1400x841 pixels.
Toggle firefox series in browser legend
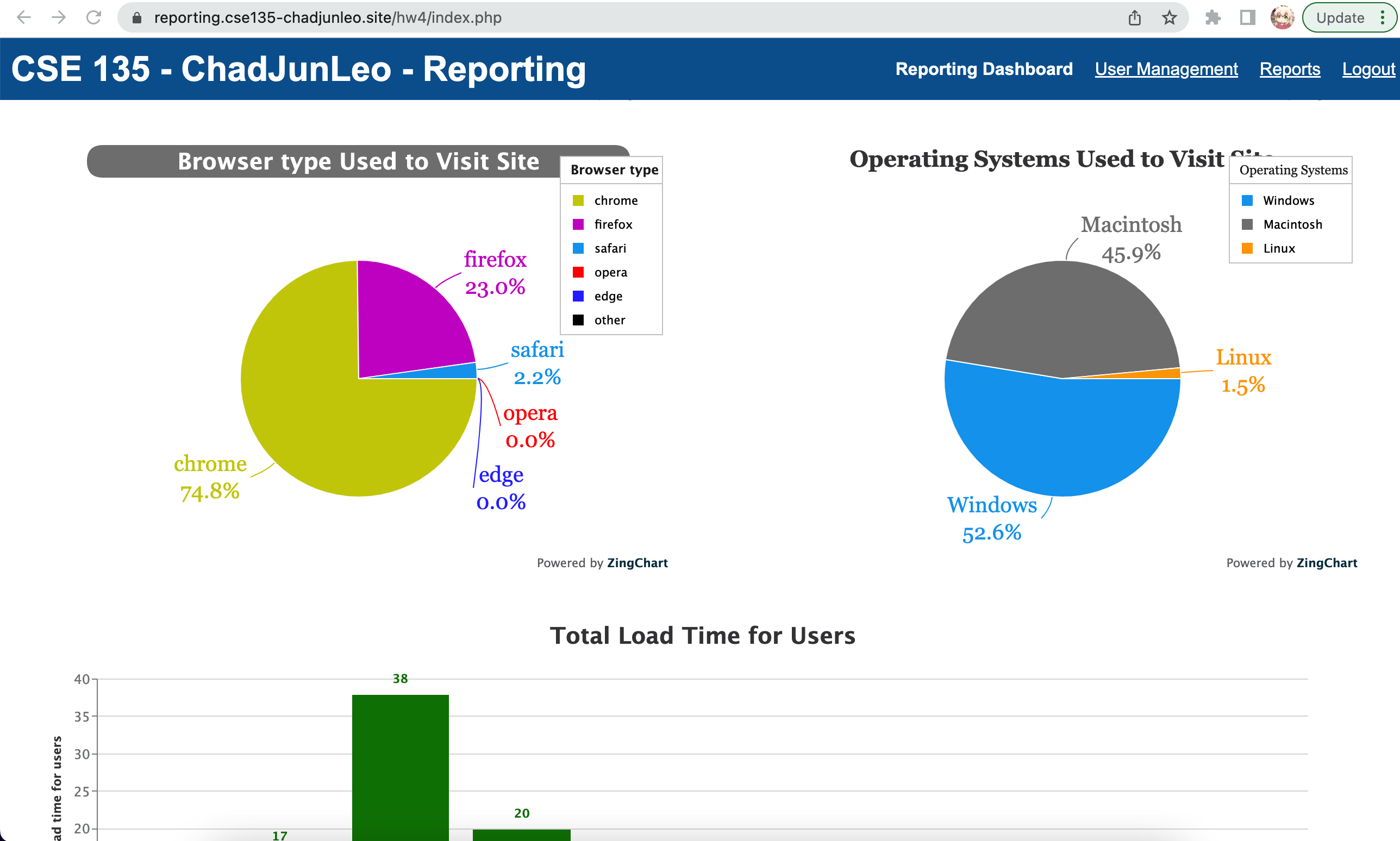(612, 224)
